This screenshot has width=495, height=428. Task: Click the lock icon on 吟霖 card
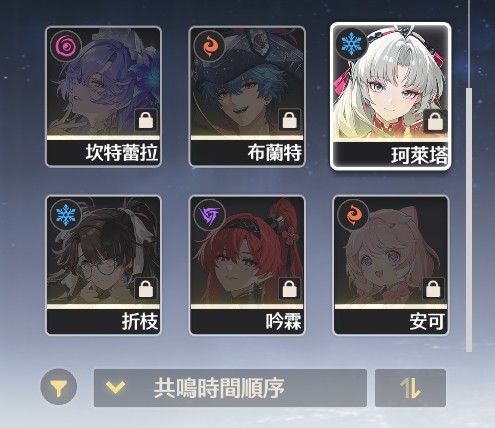(290, 289)
